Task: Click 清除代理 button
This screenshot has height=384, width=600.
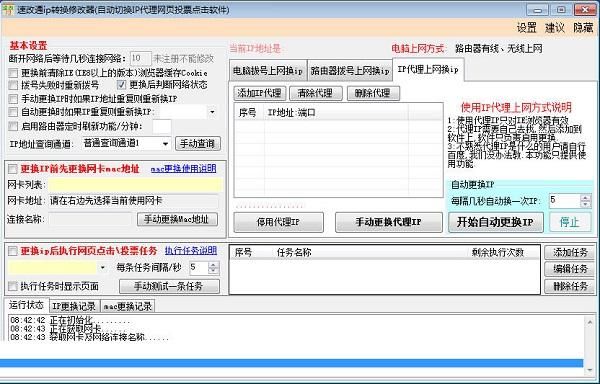Action: click(316, 93)
